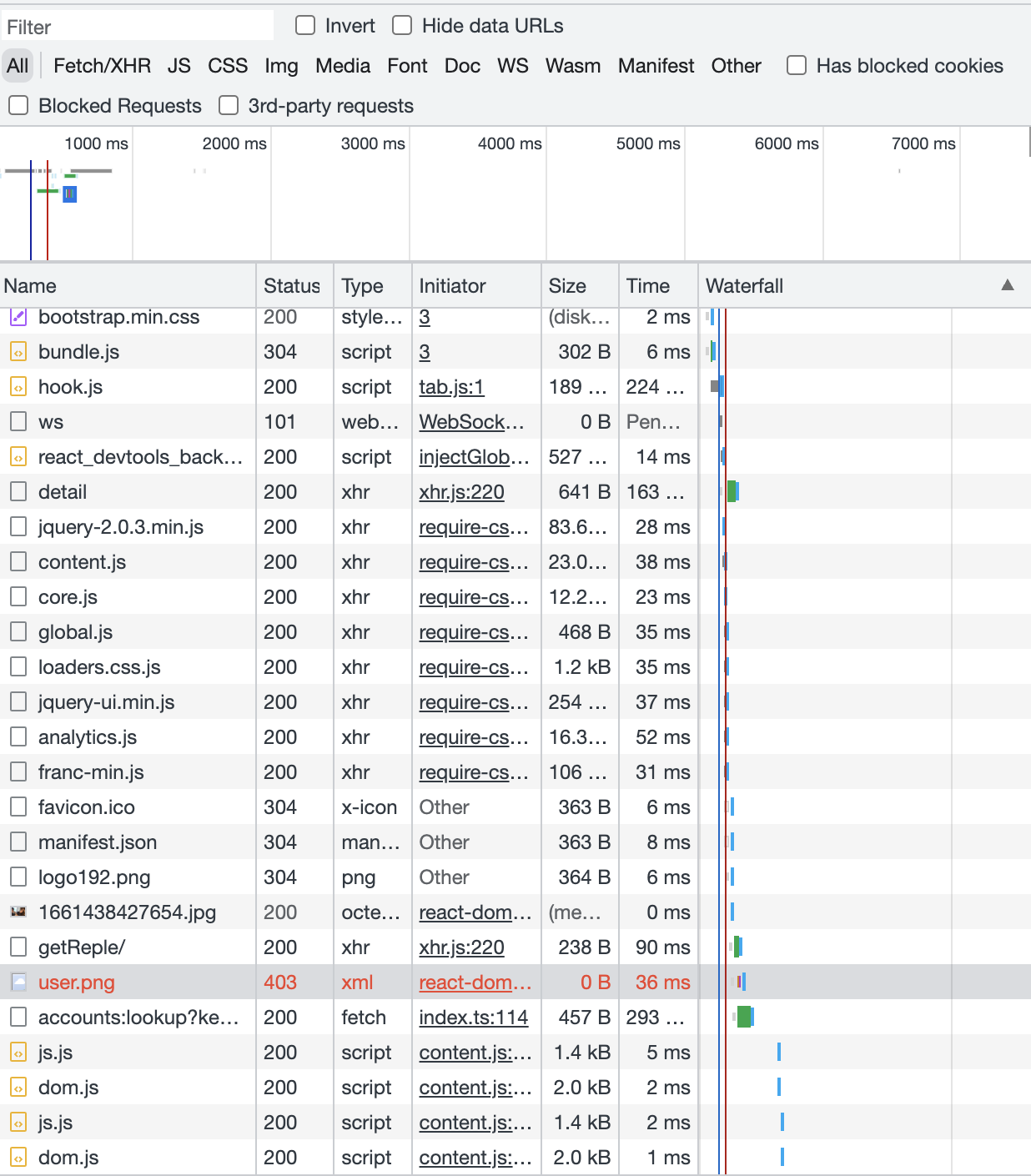1031x1176 pixels.
Task: Open the xhr.js:220 initiator for detail
Action: pos(461,492)
